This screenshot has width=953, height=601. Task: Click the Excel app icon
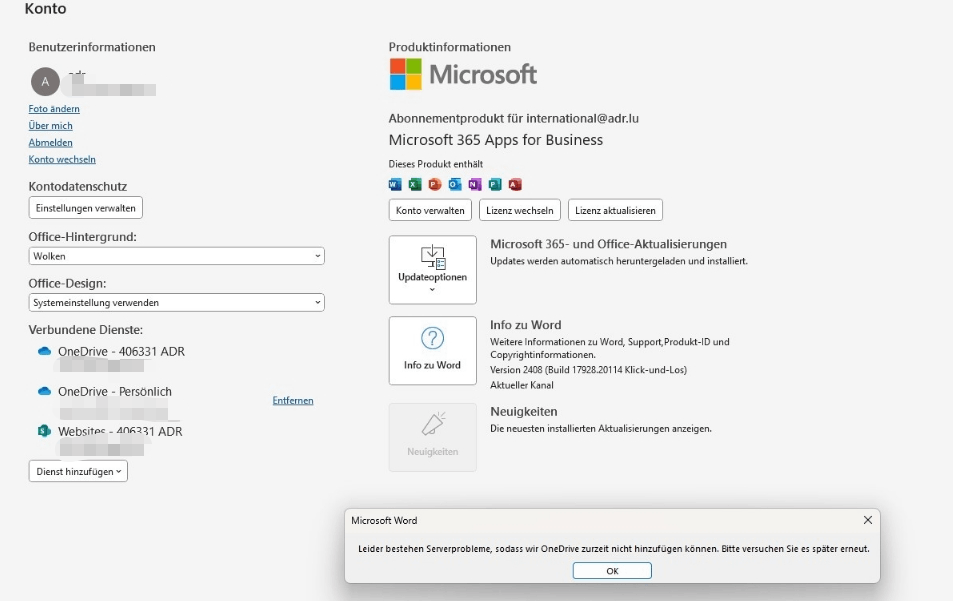click(415, 184)
